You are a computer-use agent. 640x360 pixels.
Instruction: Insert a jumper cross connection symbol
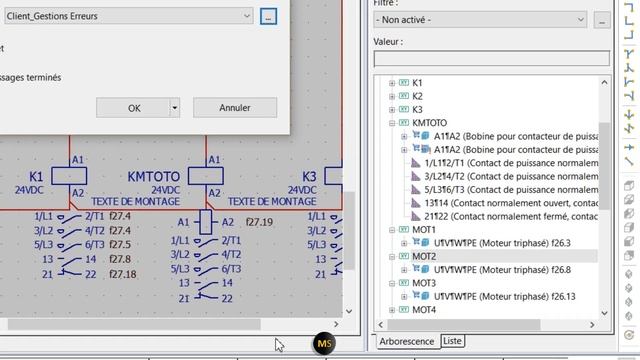point(629,115)
